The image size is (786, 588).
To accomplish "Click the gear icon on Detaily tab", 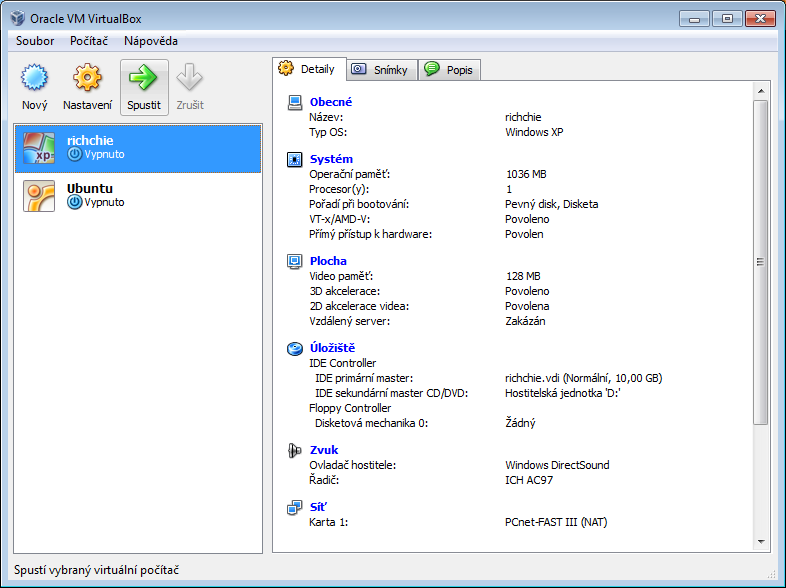I will point(286,68).
